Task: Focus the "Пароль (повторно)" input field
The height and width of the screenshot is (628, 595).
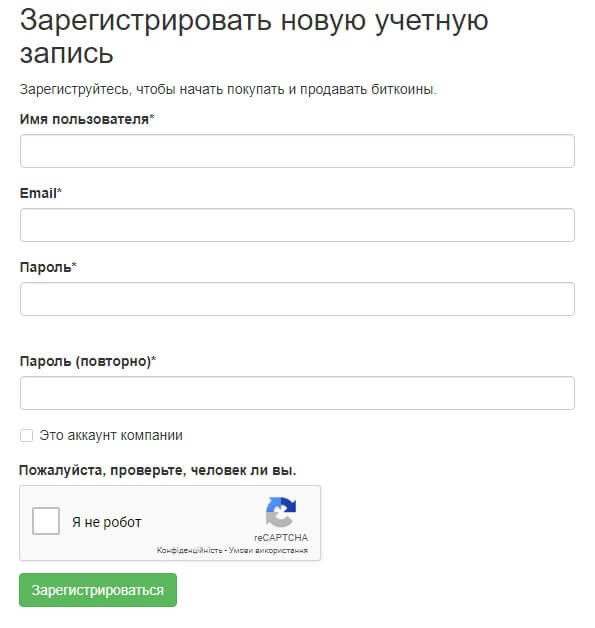Action: pos(297,393)
